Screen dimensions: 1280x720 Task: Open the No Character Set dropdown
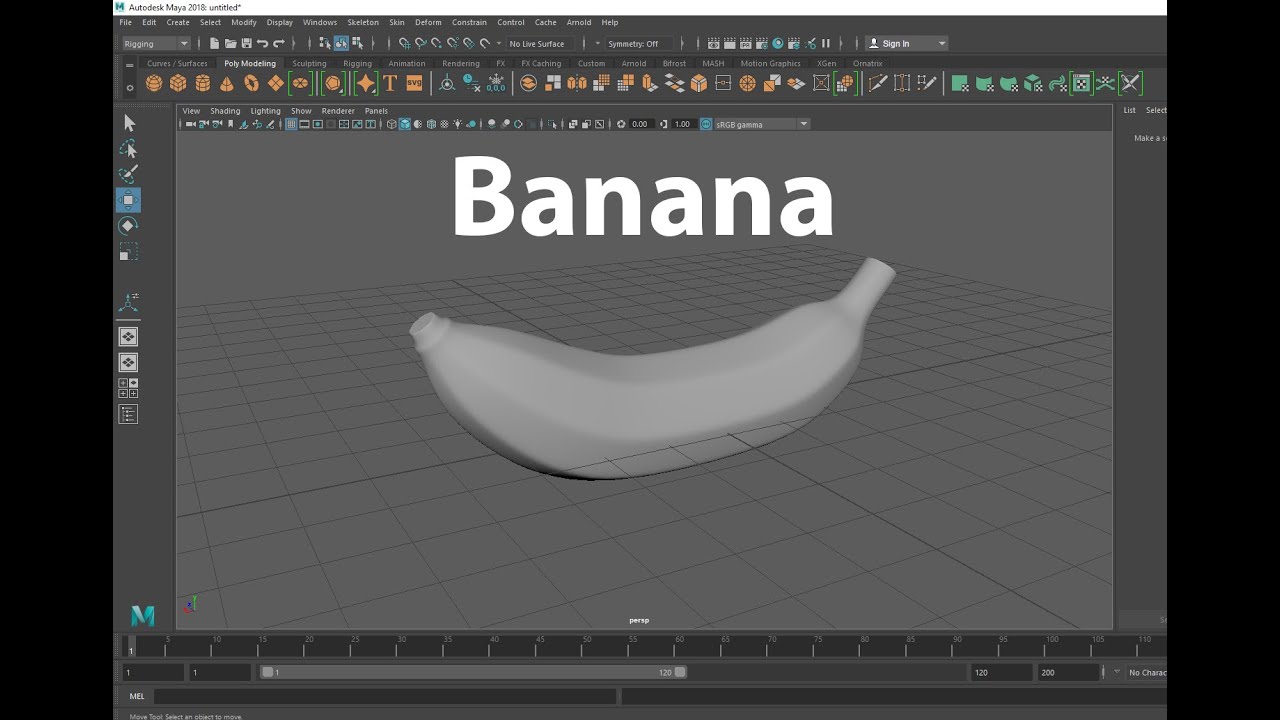point(1146,673)
